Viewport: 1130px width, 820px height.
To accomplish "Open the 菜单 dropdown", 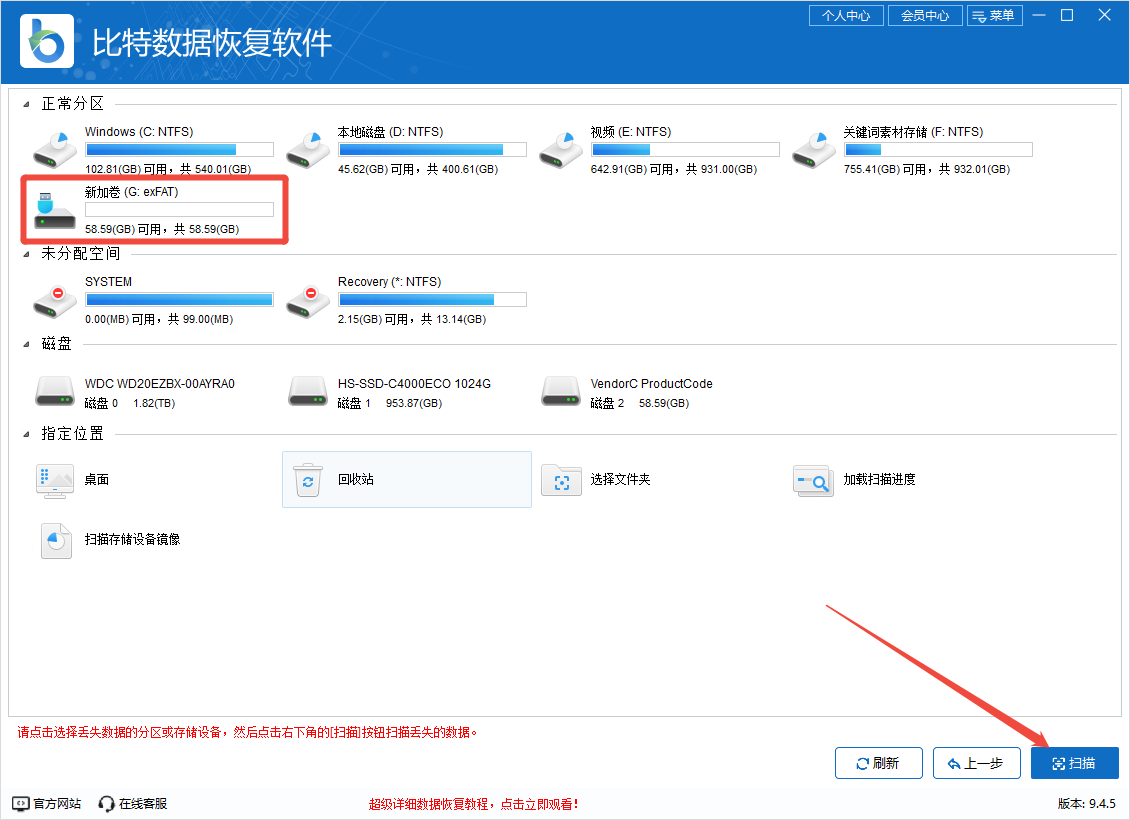I will coord(995,15).
